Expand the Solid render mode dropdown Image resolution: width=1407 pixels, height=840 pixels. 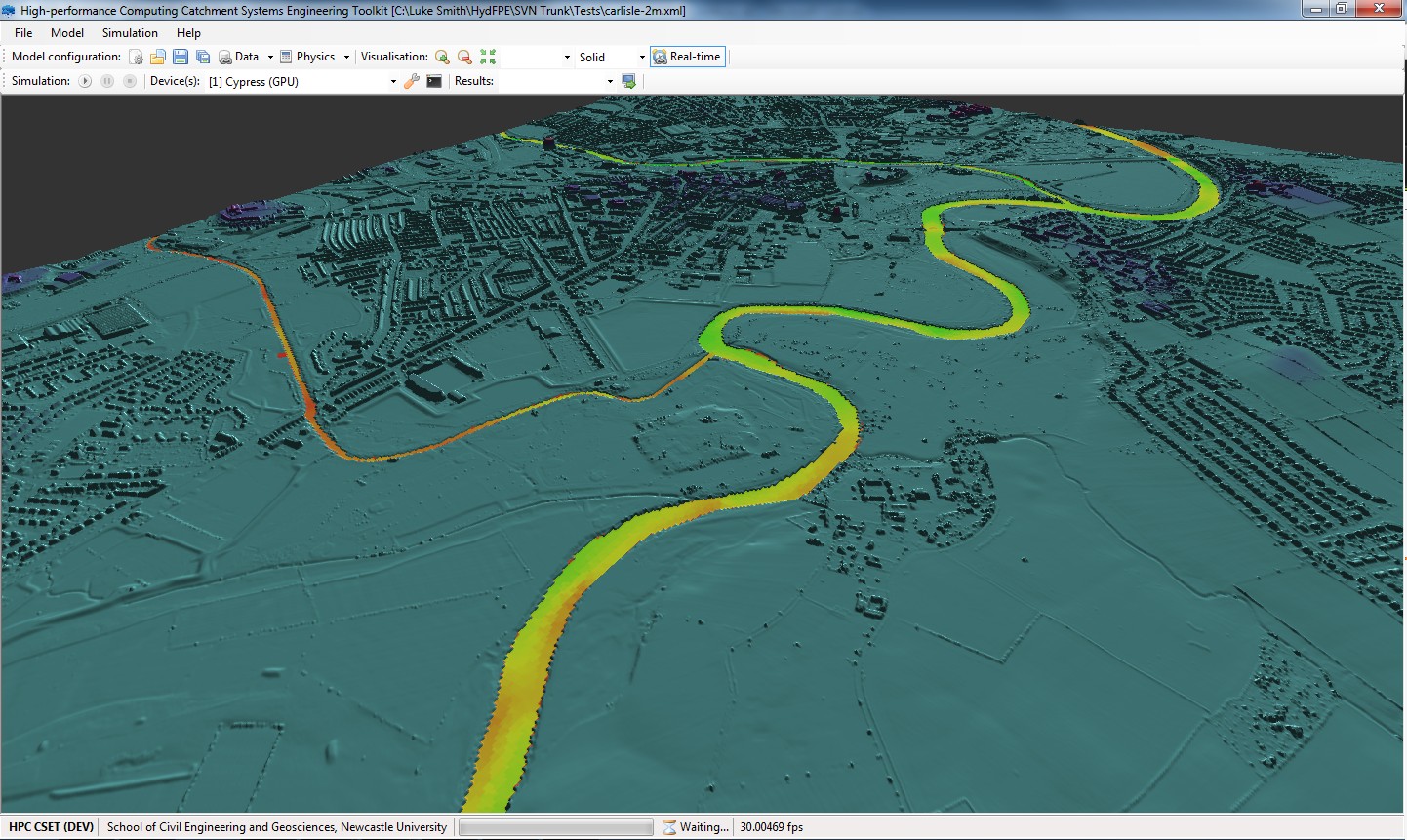[641, 58]
